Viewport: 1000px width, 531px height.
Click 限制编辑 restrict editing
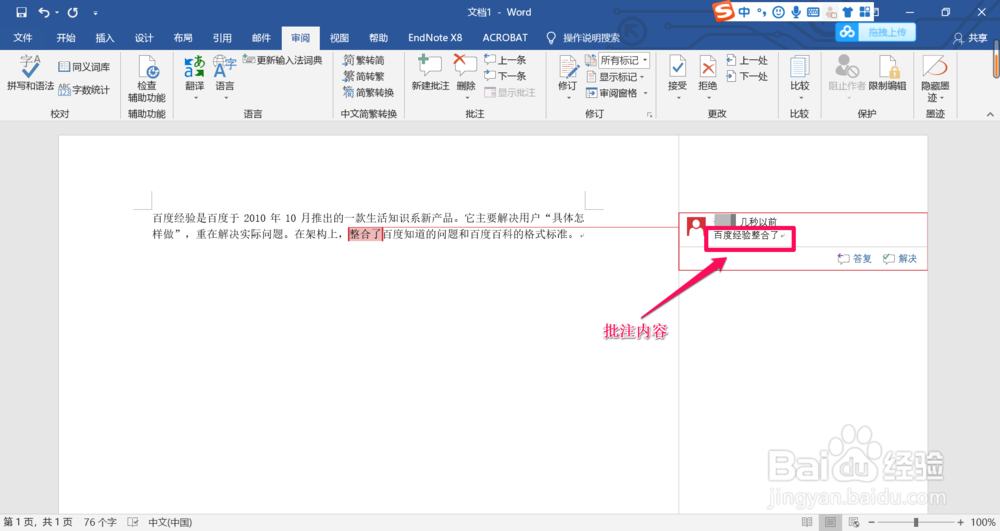(x=888, y=73)
